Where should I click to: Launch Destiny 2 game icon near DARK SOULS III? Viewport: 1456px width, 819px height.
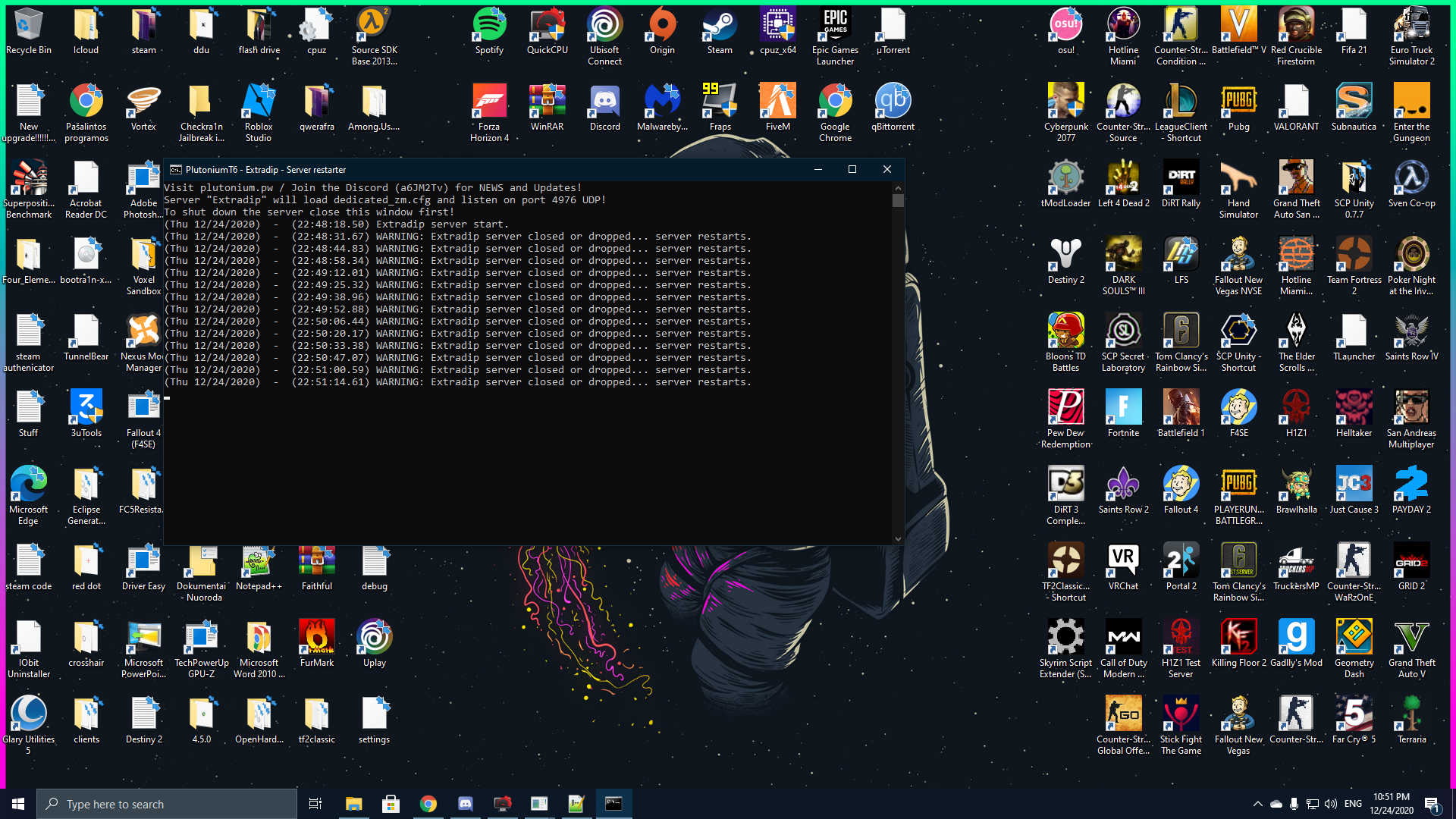click(1065, 262)
